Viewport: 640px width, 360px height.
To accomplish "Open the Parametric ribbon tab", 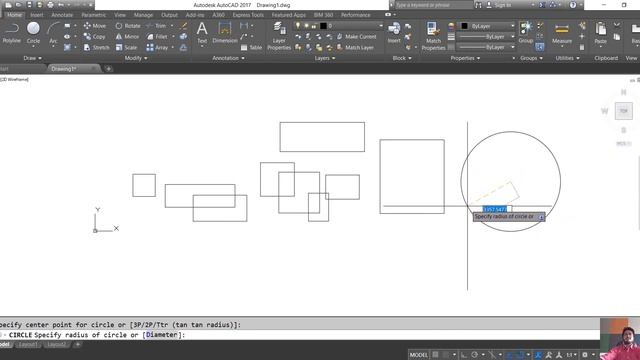I will (93, 15).
